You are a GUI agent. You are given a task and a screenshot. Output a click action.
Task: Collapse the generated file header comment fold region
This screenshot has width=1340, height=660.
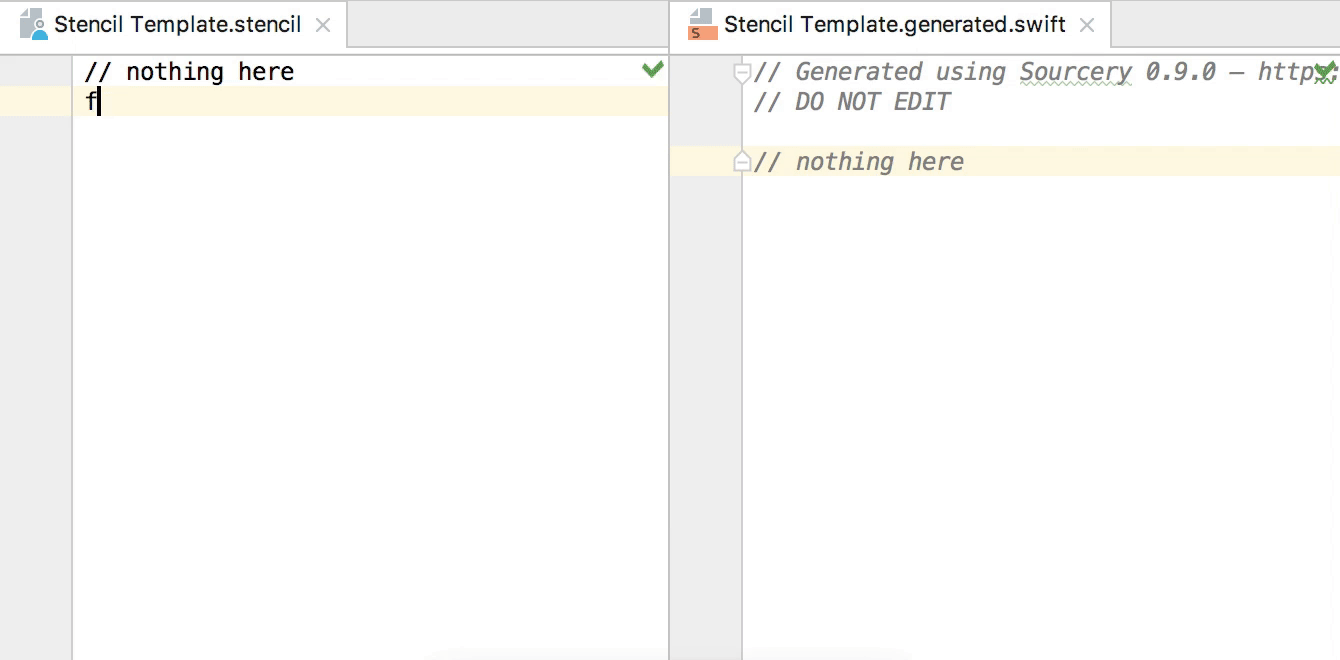click(741, 70)
